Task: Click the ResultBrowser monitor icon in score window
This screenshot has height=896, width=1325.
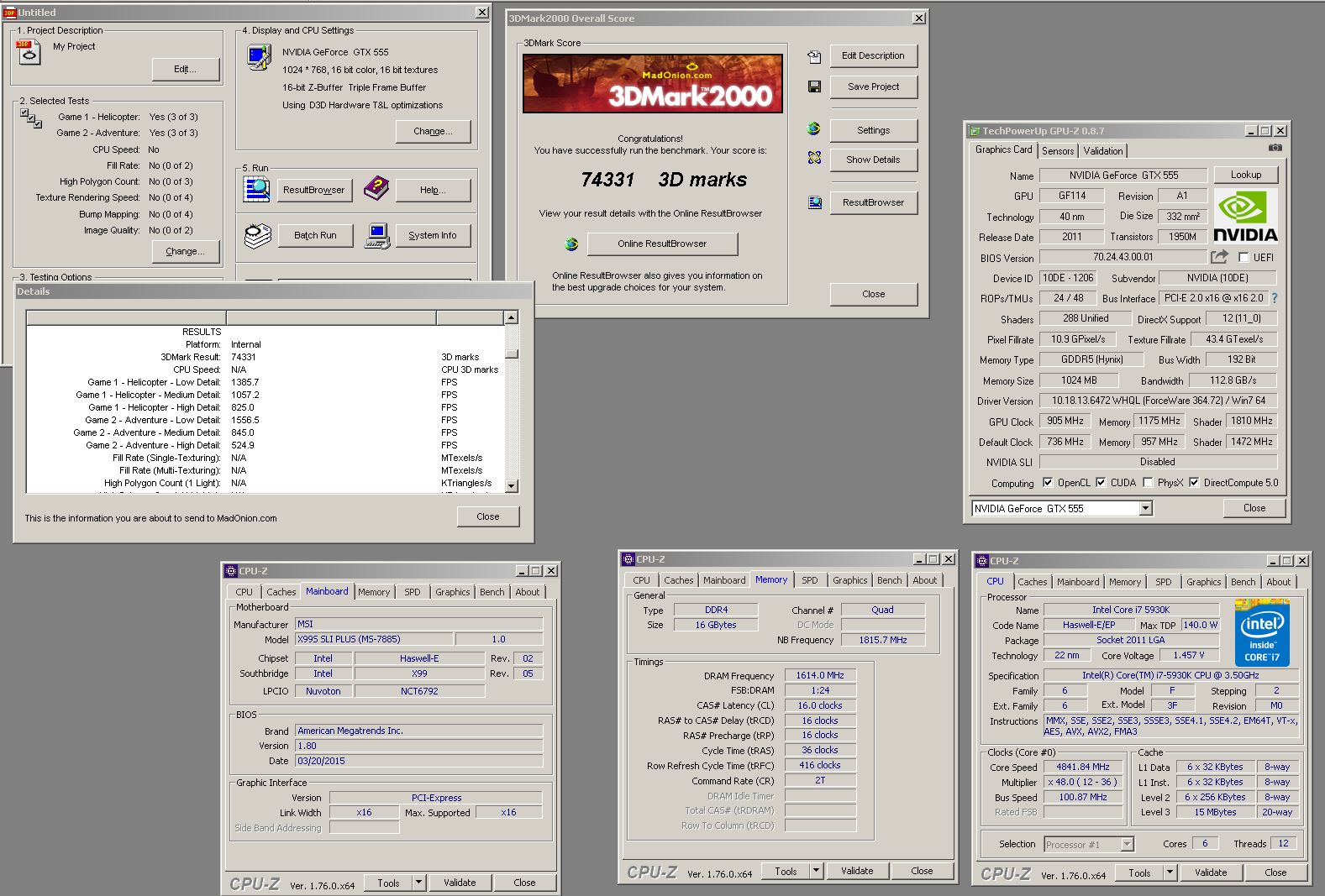Action: pyautogui.click(x=814, y=202)
